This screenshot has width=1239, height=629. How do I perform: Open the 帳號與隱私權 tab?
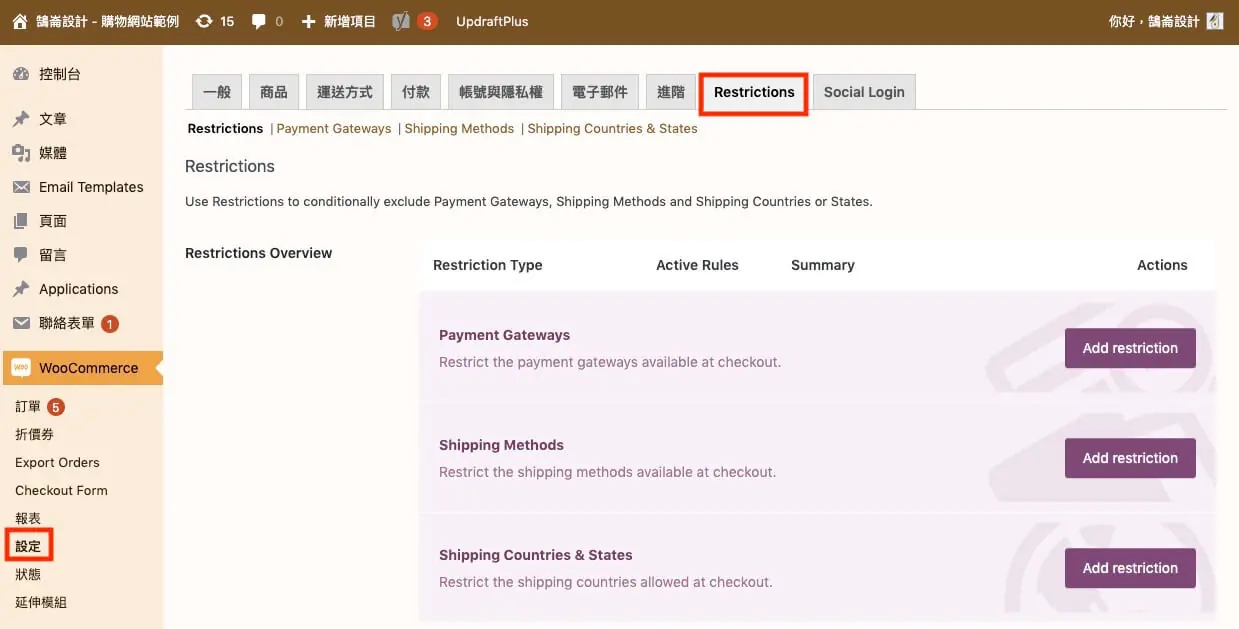coord(501,92)
